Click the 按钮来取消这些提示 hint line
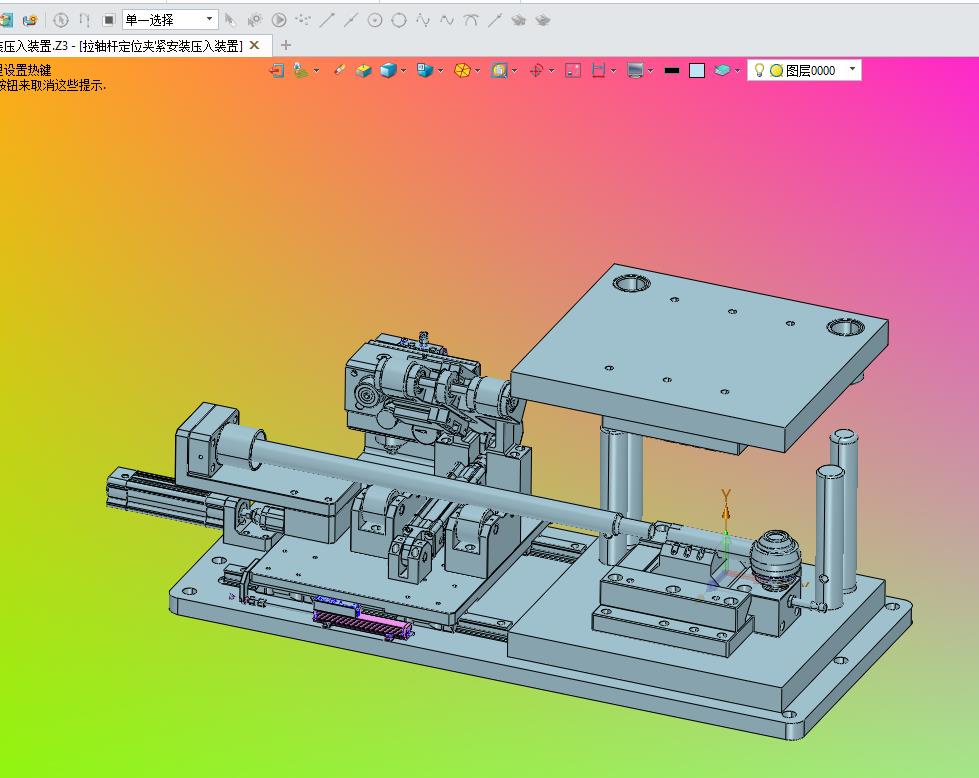979x778 pixels. (53, 86)
